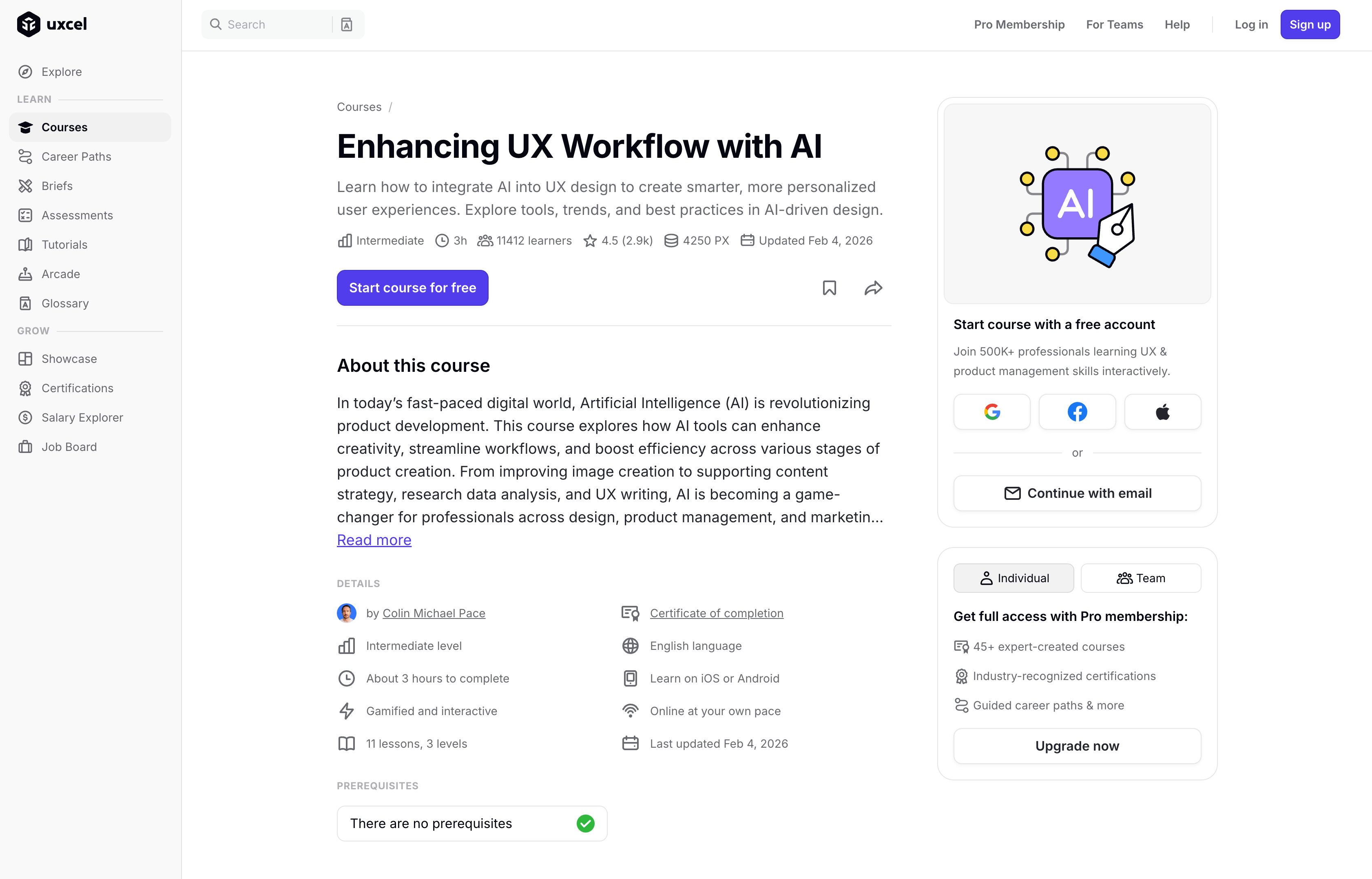Go to Salary Explorer in sidebar
The image size is (1372, 879).
click(x=82, y=417)
